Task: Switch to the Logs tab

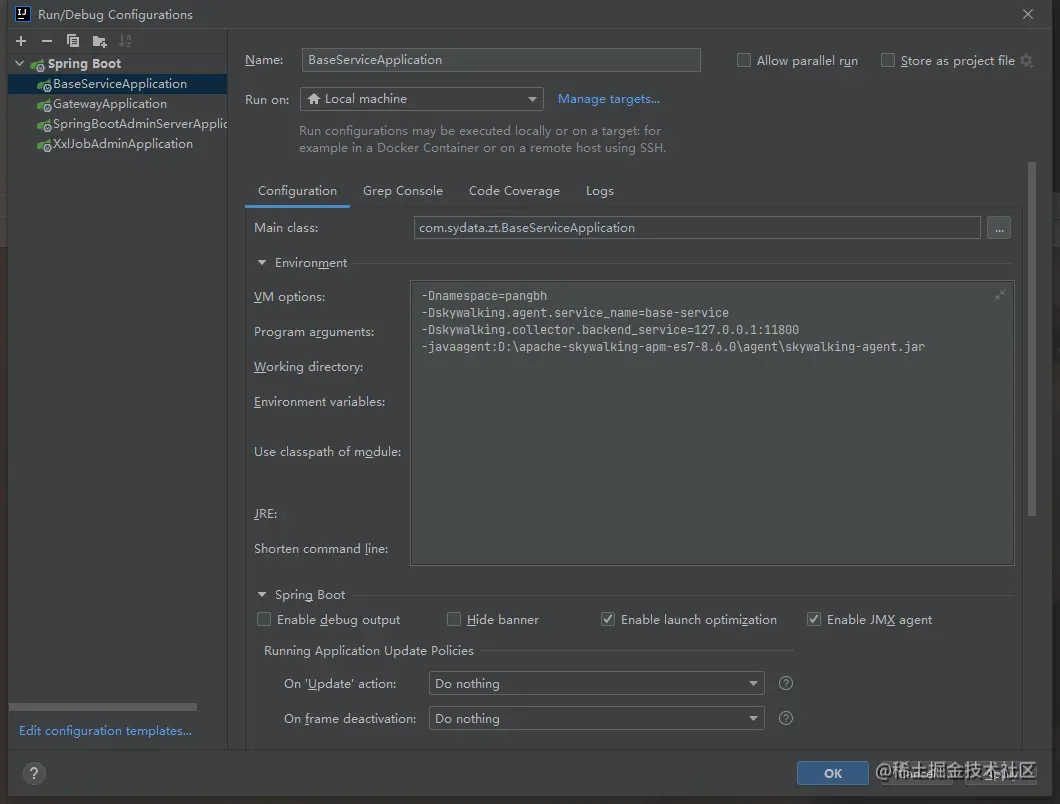Action: [600, 191]
